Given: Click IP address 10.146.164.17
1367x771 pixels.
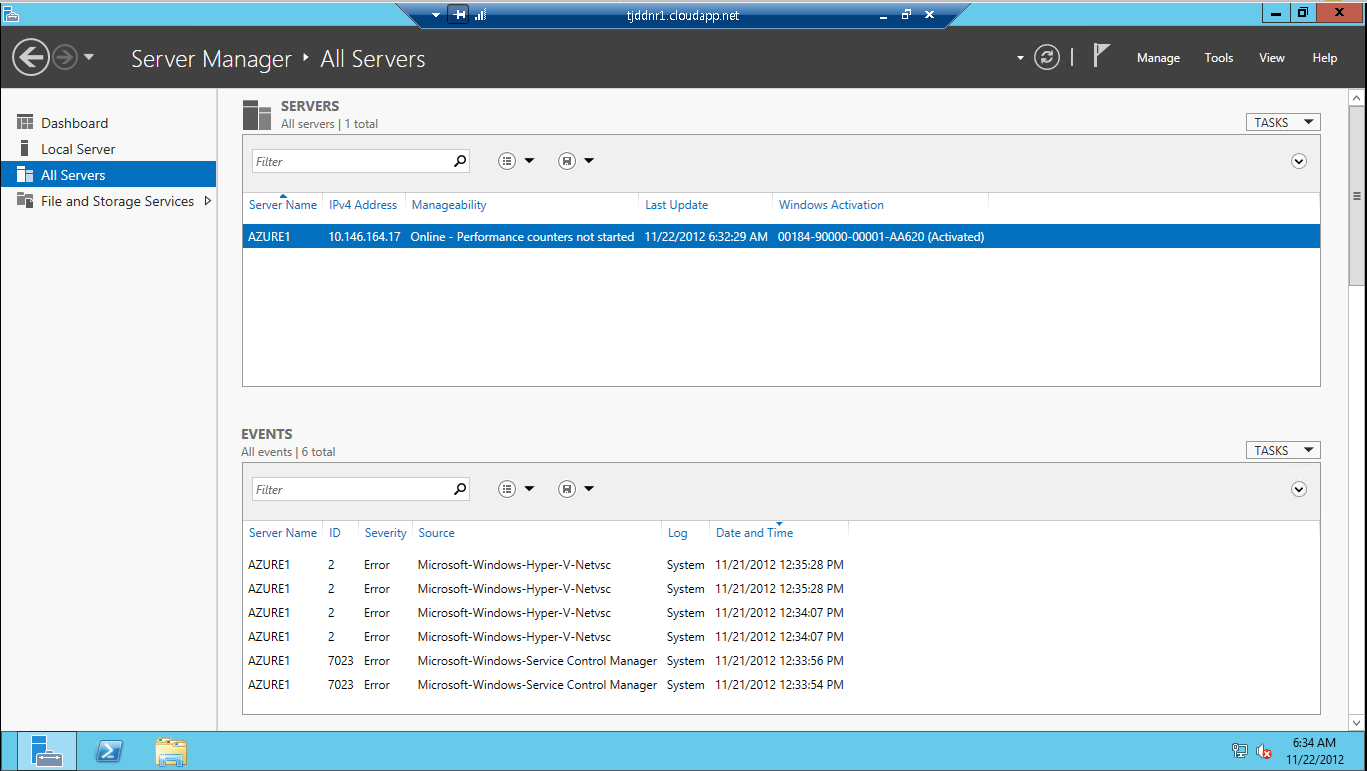Looking at the screenshot, I should (364, 237).
